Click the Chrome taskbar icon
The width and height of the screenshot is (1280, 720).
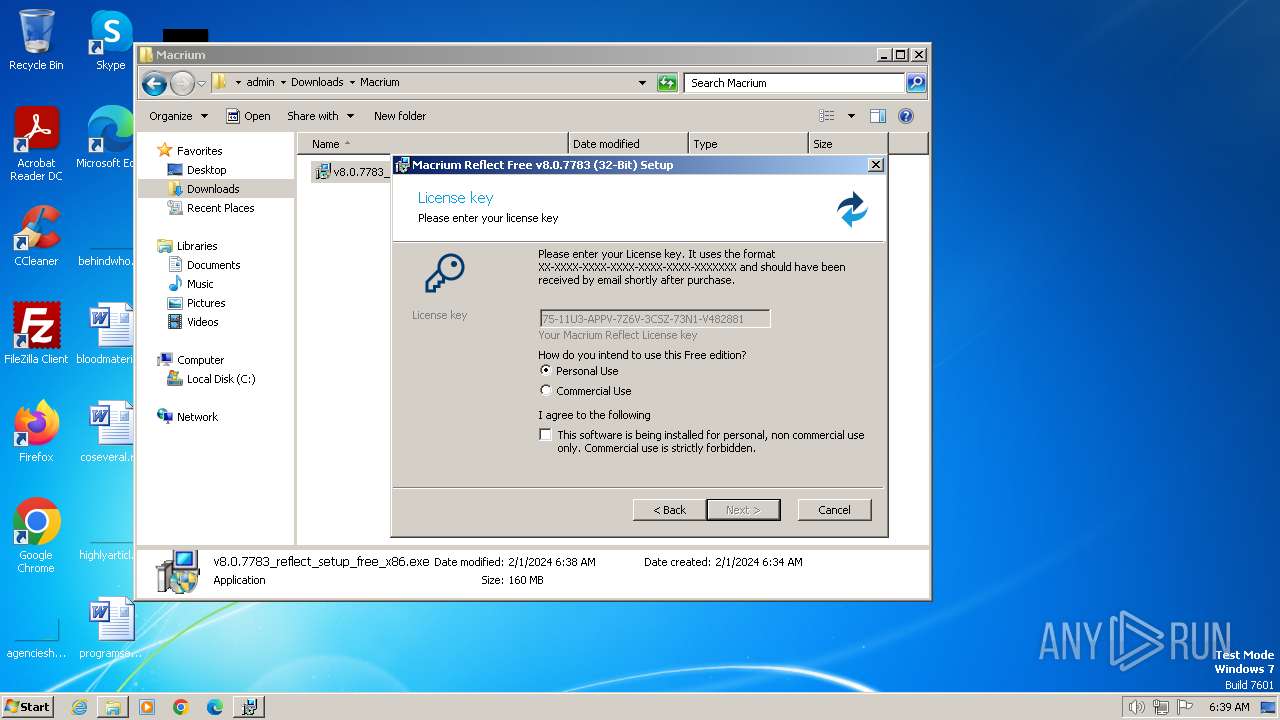click(181, 707)
